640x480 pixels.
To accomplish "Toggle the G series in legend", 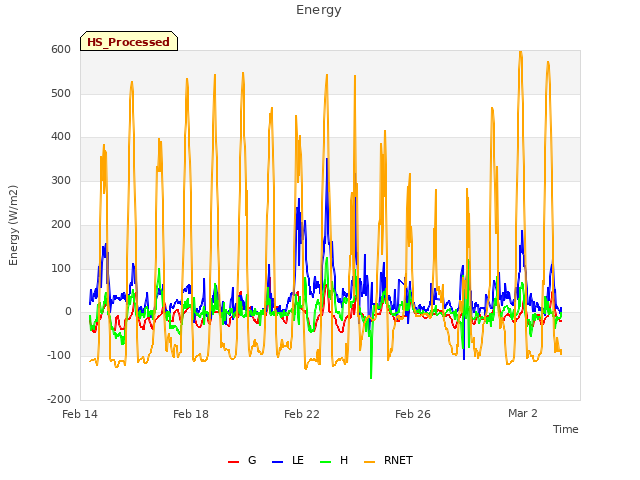I will pyautogui.click(x=242, y=460).
